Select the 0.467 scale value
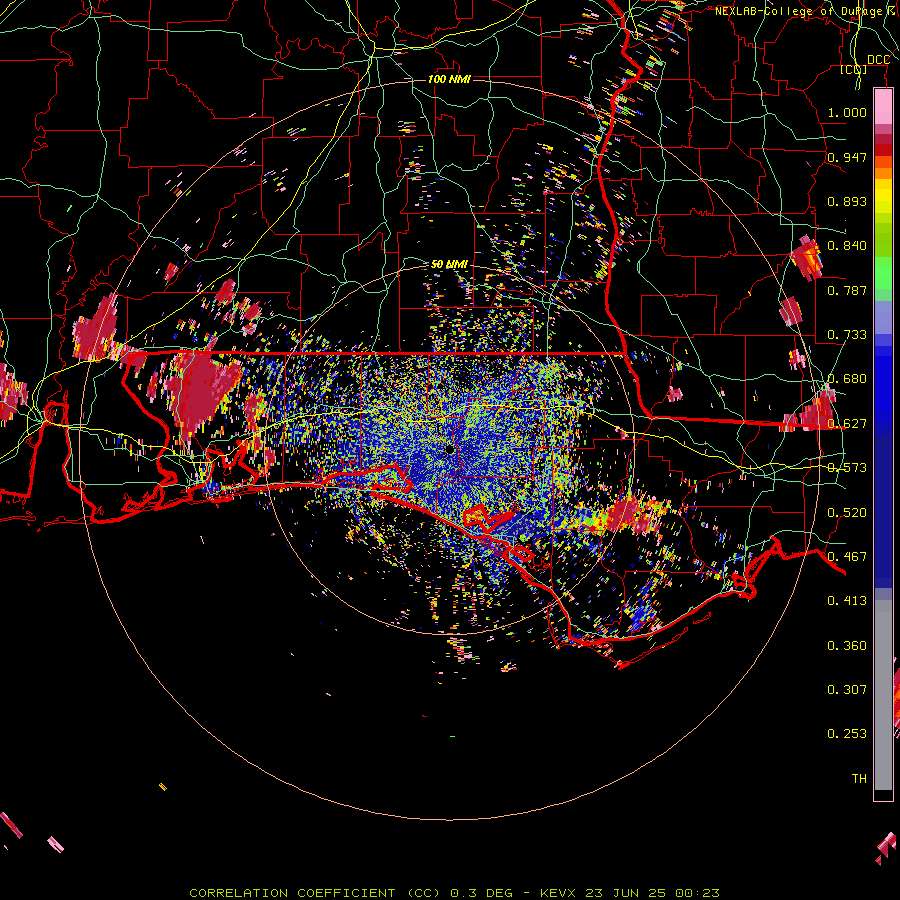 click(x=847, y=557)
